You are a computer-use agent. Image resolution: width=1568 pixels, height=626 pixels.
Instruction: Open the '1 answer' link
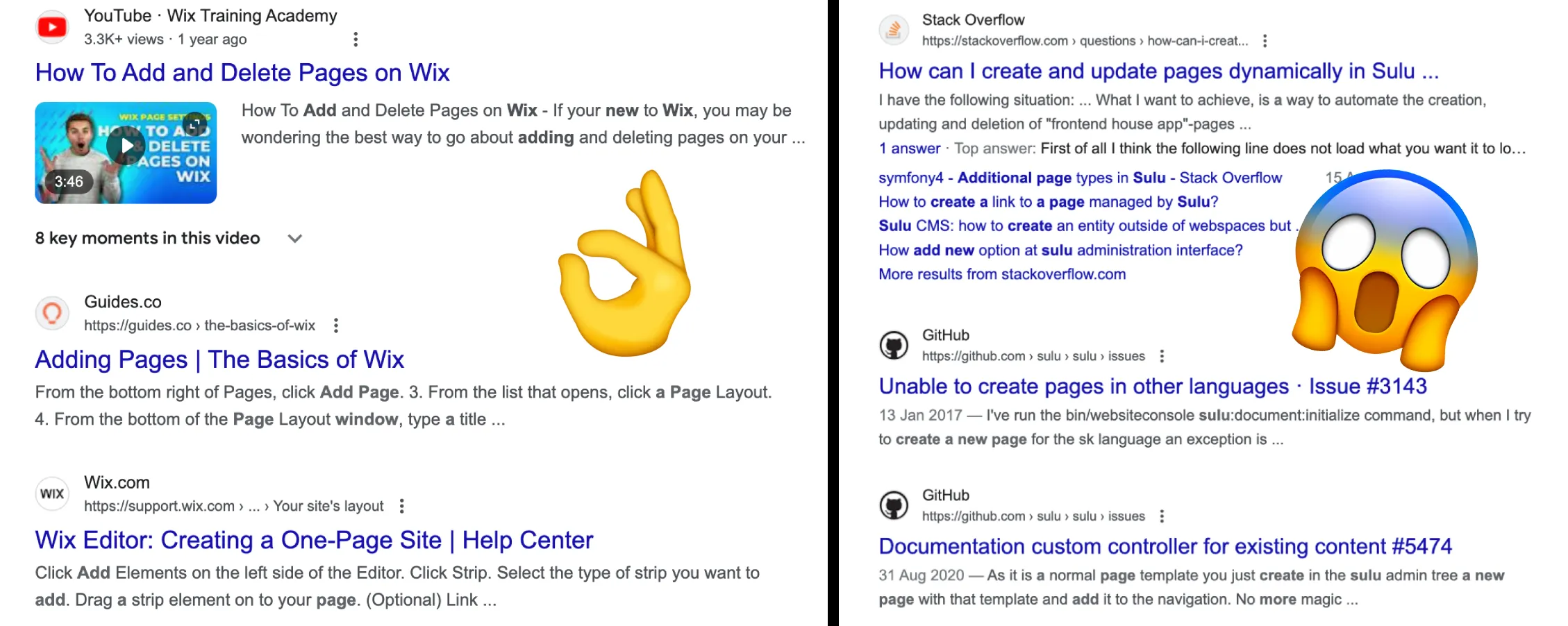pos(909,149)
